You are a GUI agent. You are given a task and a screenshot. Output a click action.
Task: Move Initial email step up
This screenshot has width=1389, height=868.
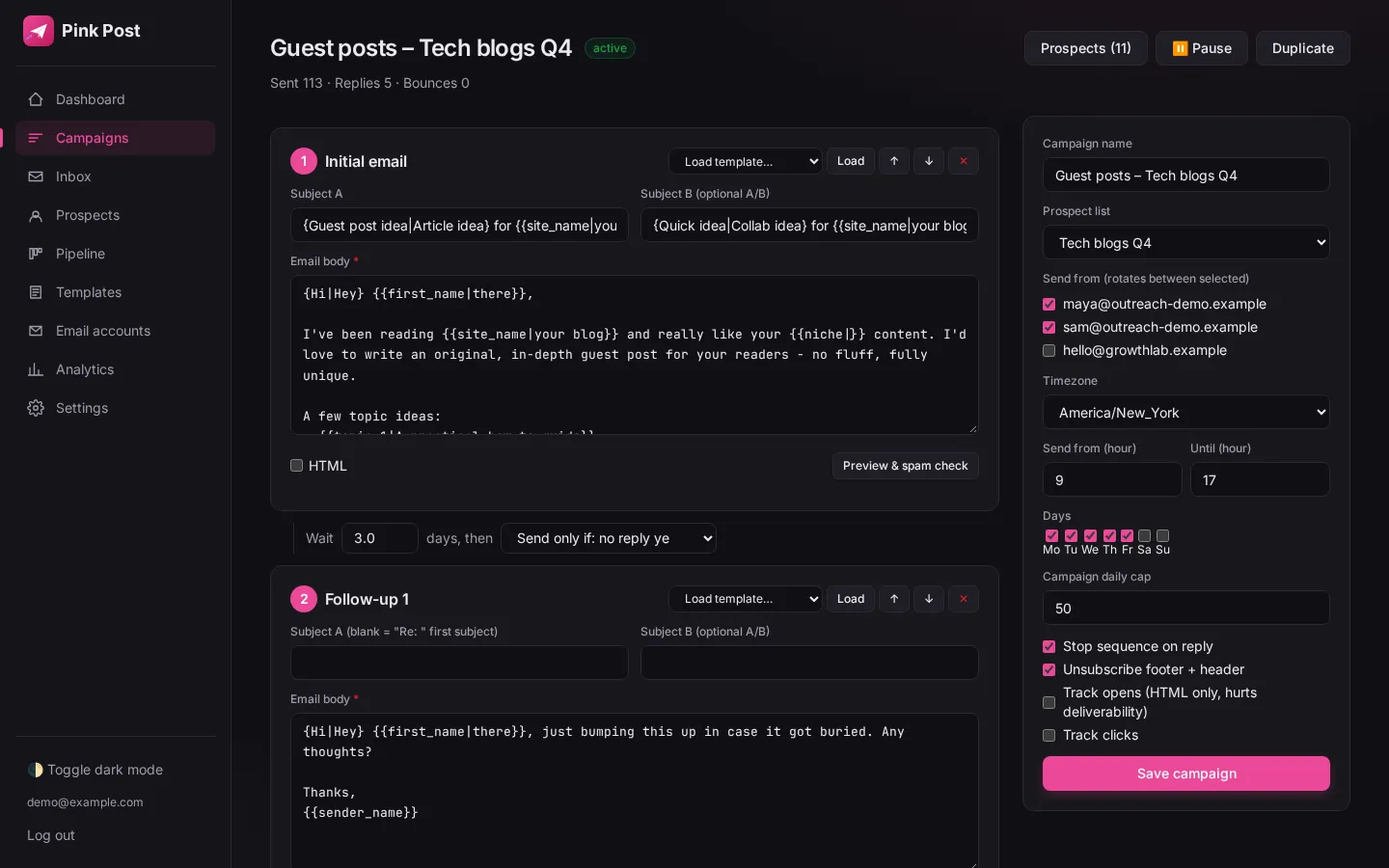(x=894, y=161)
